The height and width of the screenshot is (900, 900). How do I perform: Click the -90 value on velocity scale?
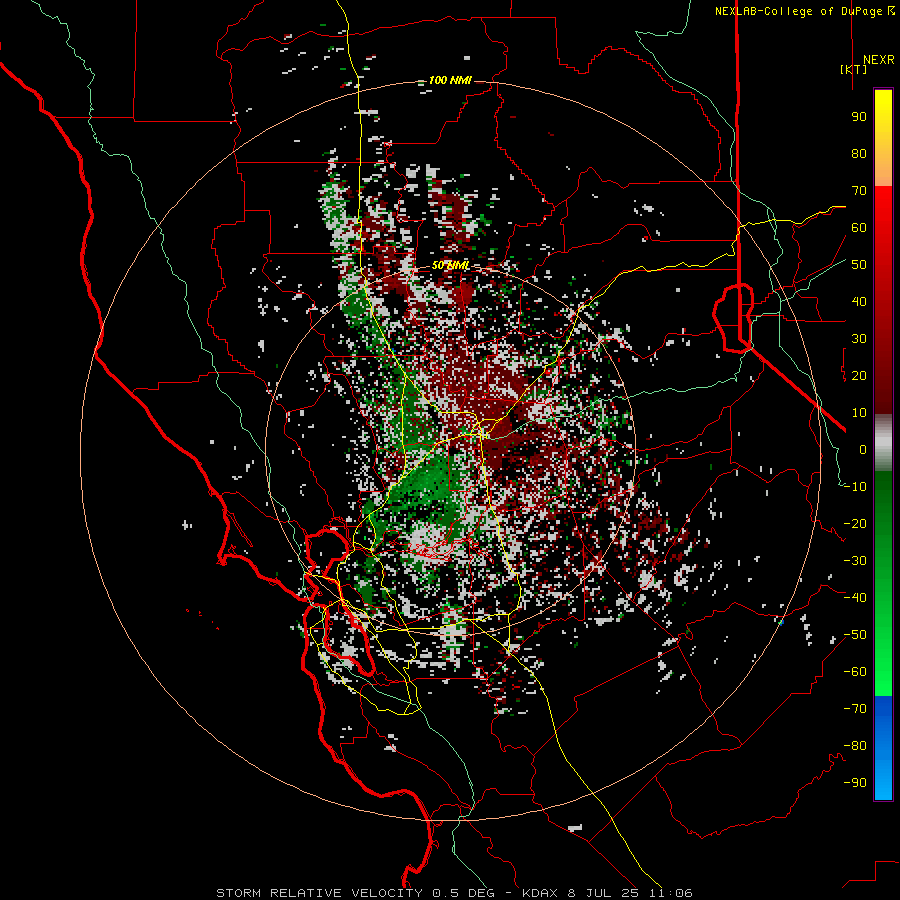pyautogui.click(x=855, y=783)
